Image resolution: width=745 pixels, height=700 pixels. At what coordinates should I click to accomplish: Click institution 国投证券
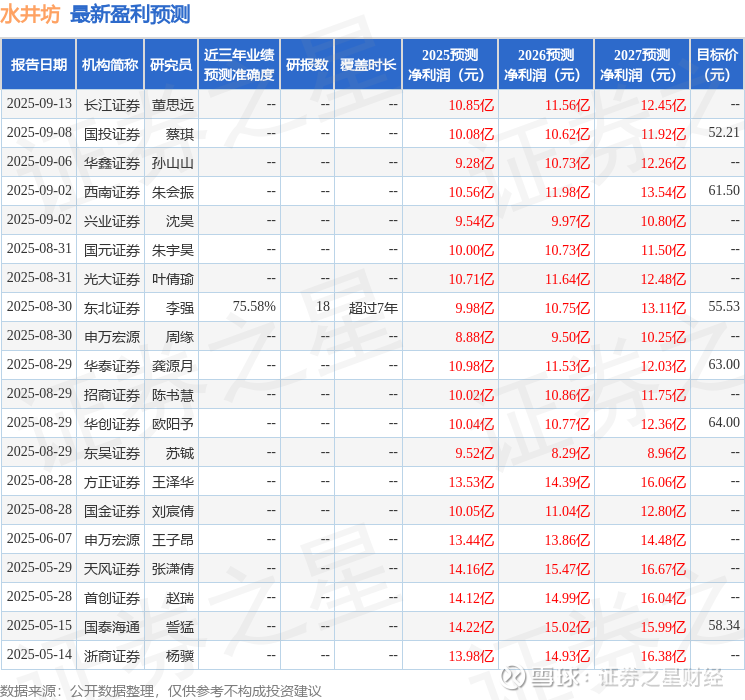(112, 134)
